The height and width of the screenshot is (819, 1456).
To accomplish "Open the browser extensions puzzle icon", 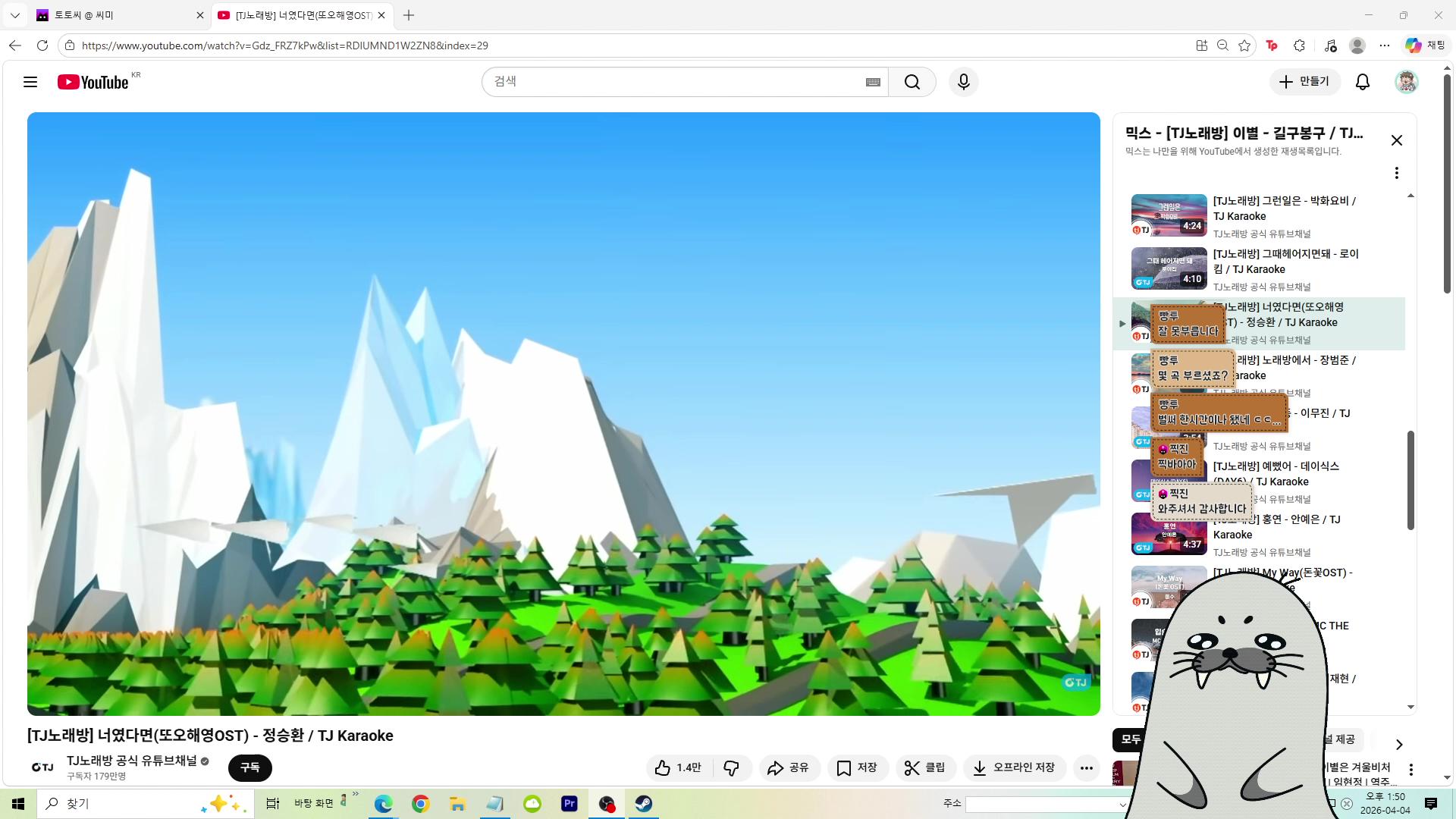I will click(1299, 45).
